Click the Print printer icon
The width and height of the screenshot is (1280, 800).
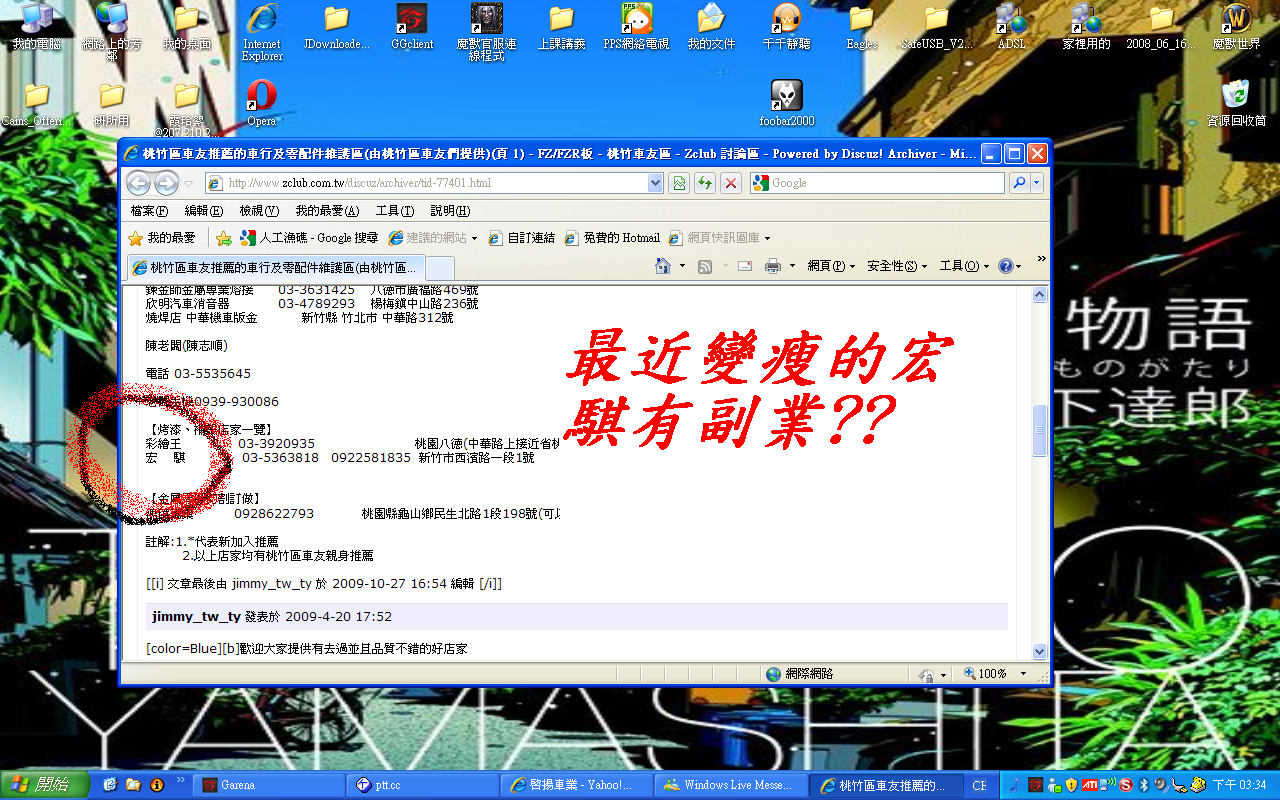[773, 266]
